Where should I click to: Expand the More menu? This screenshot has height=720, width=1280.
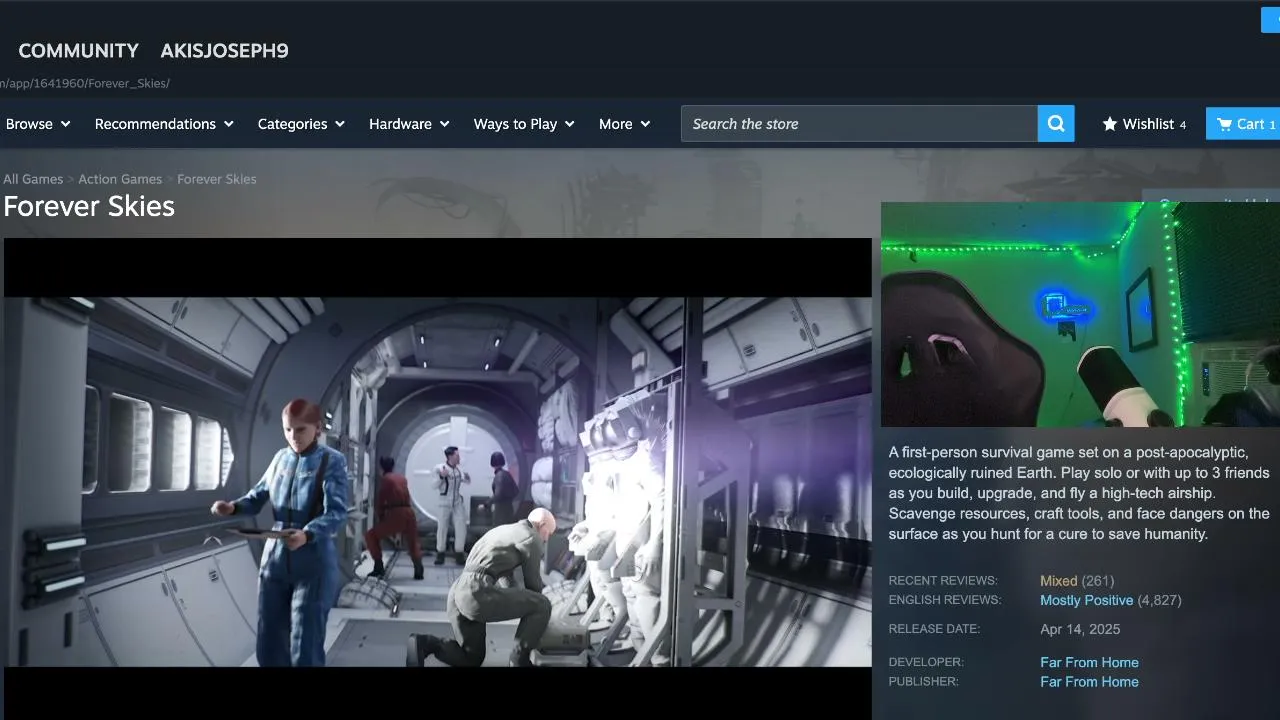point(624,124)
